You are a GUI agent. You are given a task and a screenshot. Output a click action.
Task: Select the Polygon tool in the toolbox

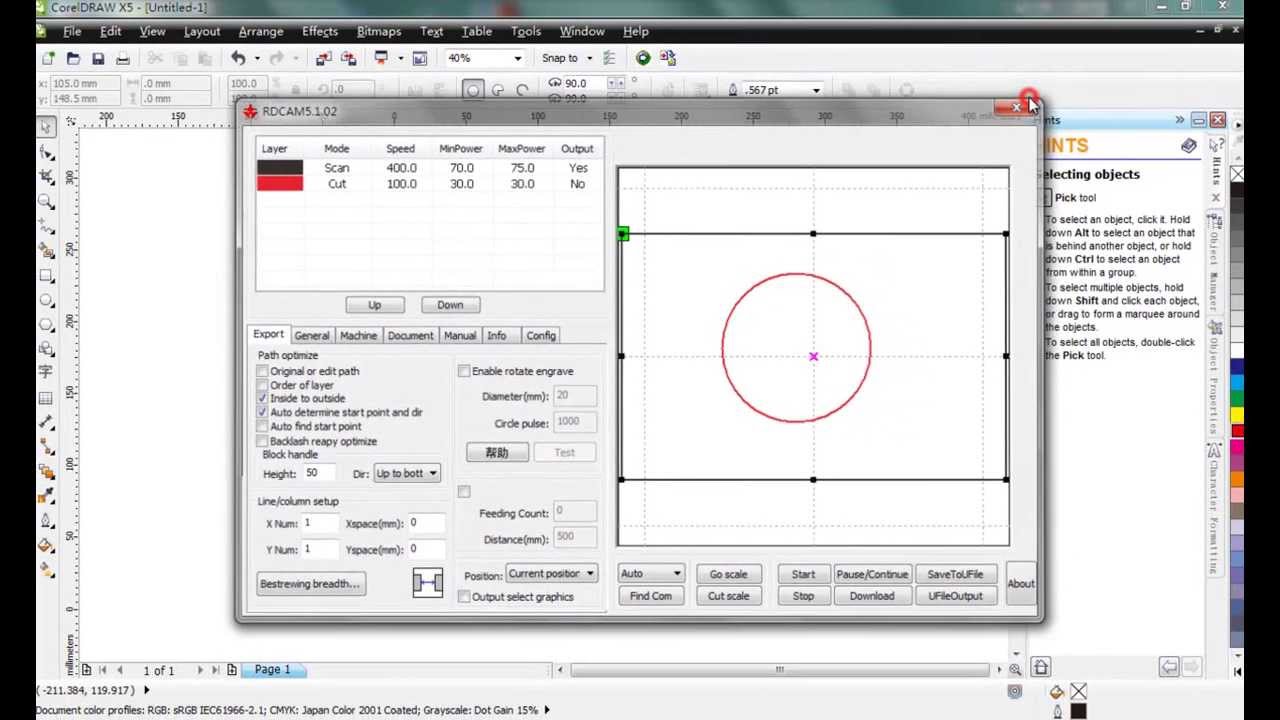47,325
